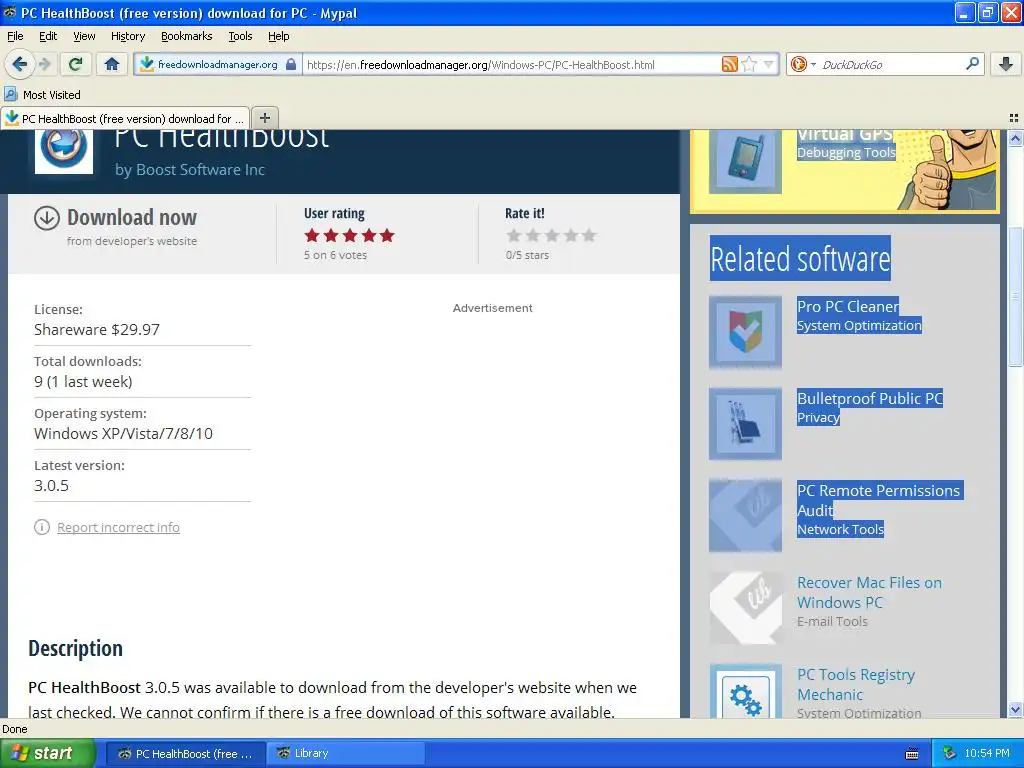Screen dimensions: 1024x768
Task: Open the History menu
Action: pos(128,36)
